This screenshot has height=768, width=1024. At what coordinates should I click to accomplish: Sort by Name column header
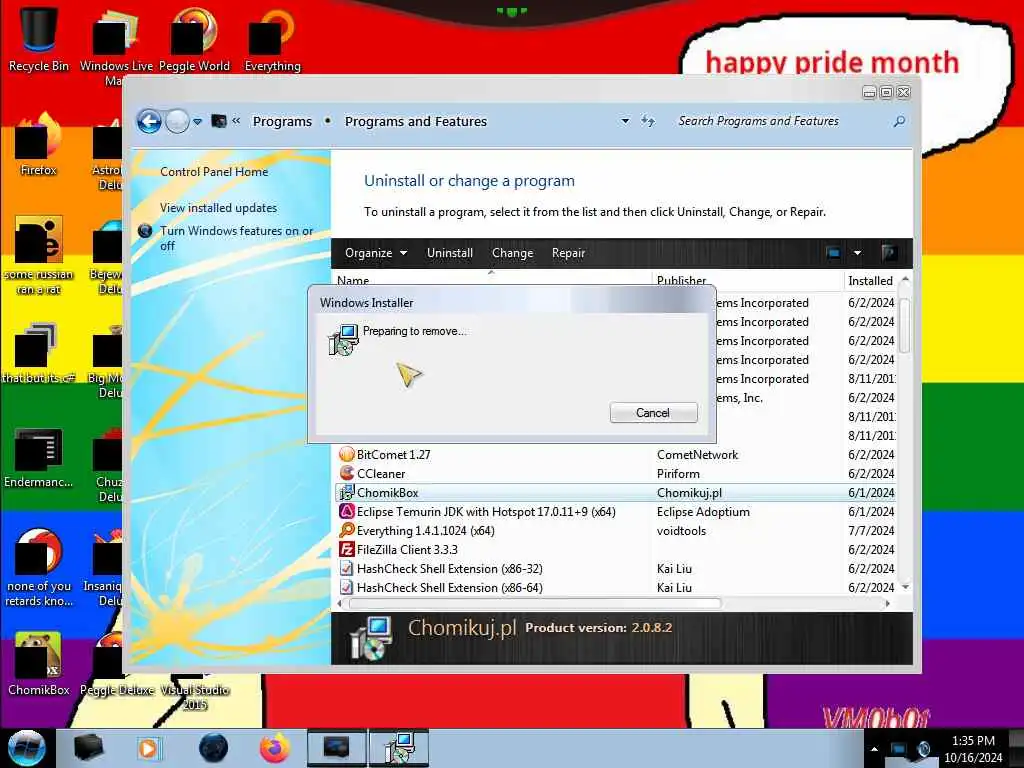click(353, 280)
